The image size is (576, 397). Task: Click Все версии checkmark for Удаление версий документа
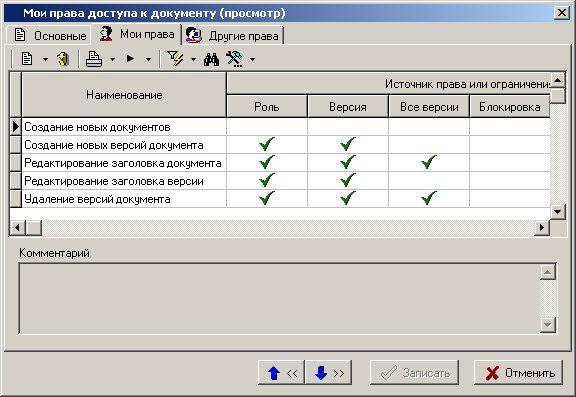click(x=429, y=198)
